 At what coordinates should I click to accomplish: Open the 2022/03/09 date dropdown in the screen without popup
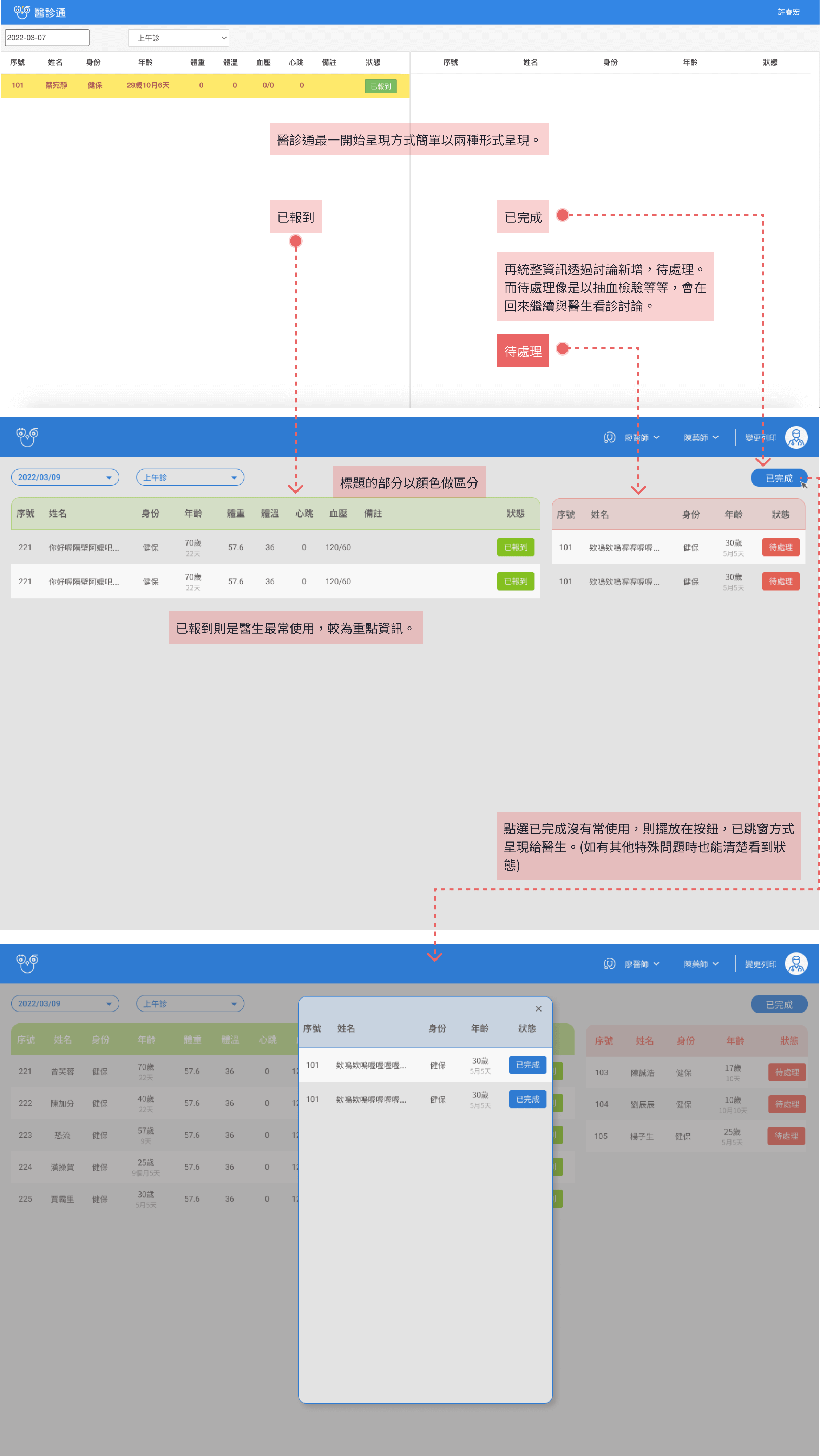[65, 477]
